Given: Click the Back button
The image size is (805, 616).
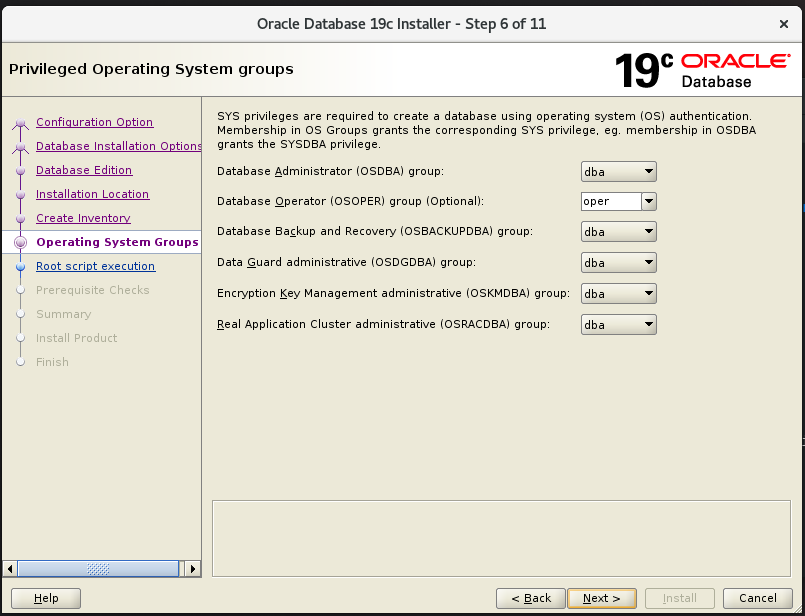Looking at the screenshot, I should (x=531, y=598).
